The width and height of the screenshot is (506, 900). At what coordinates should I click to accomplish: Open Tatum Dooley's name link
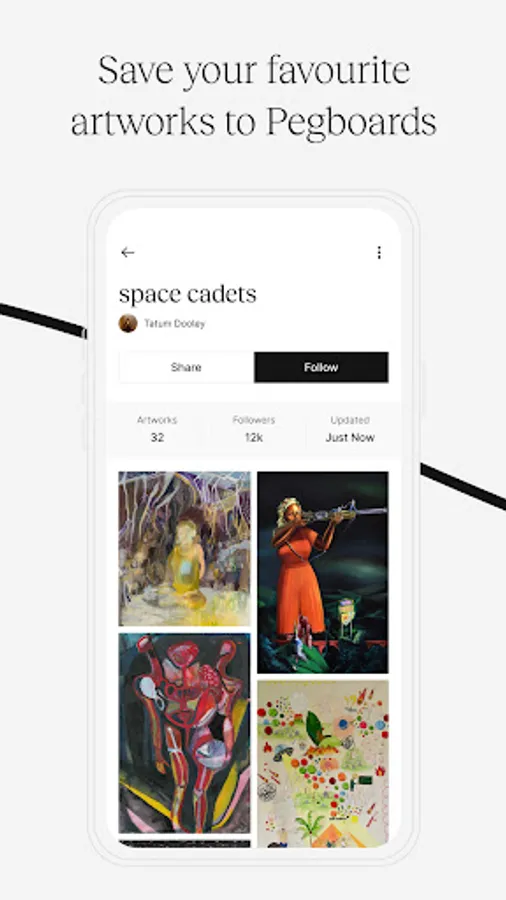pos(174,324)
